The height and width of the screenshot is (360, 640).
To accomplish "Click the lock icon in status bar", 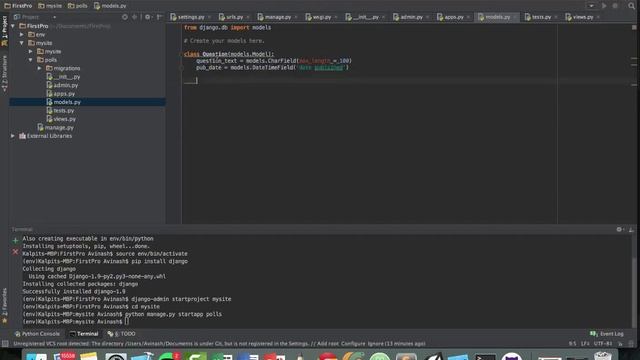I will pyautogui.click(x=620, y=344).
